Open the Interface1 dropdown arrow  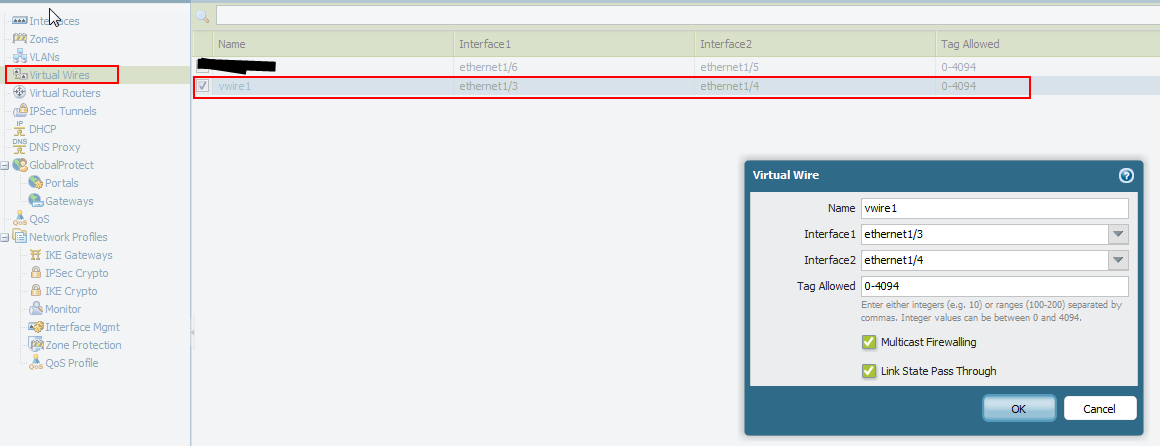1118,234
